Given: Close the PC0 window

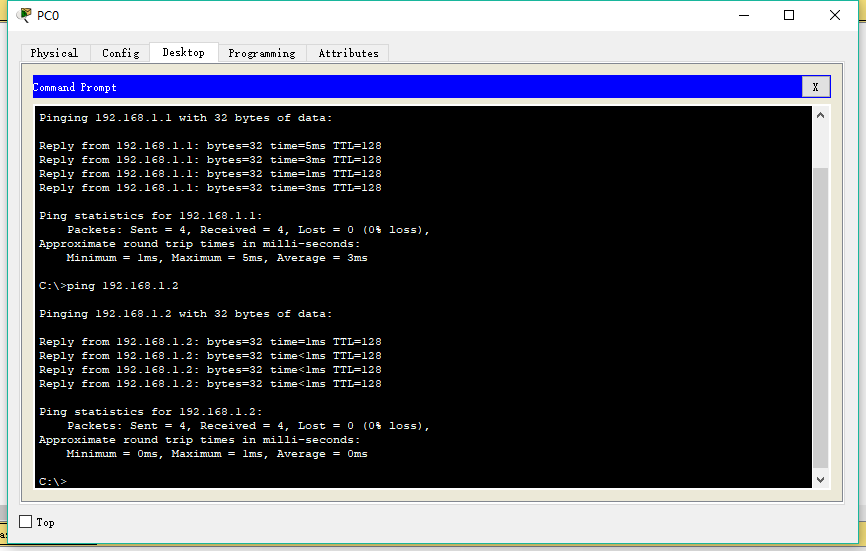Looking at the screenshot, I should coord(835,15).
